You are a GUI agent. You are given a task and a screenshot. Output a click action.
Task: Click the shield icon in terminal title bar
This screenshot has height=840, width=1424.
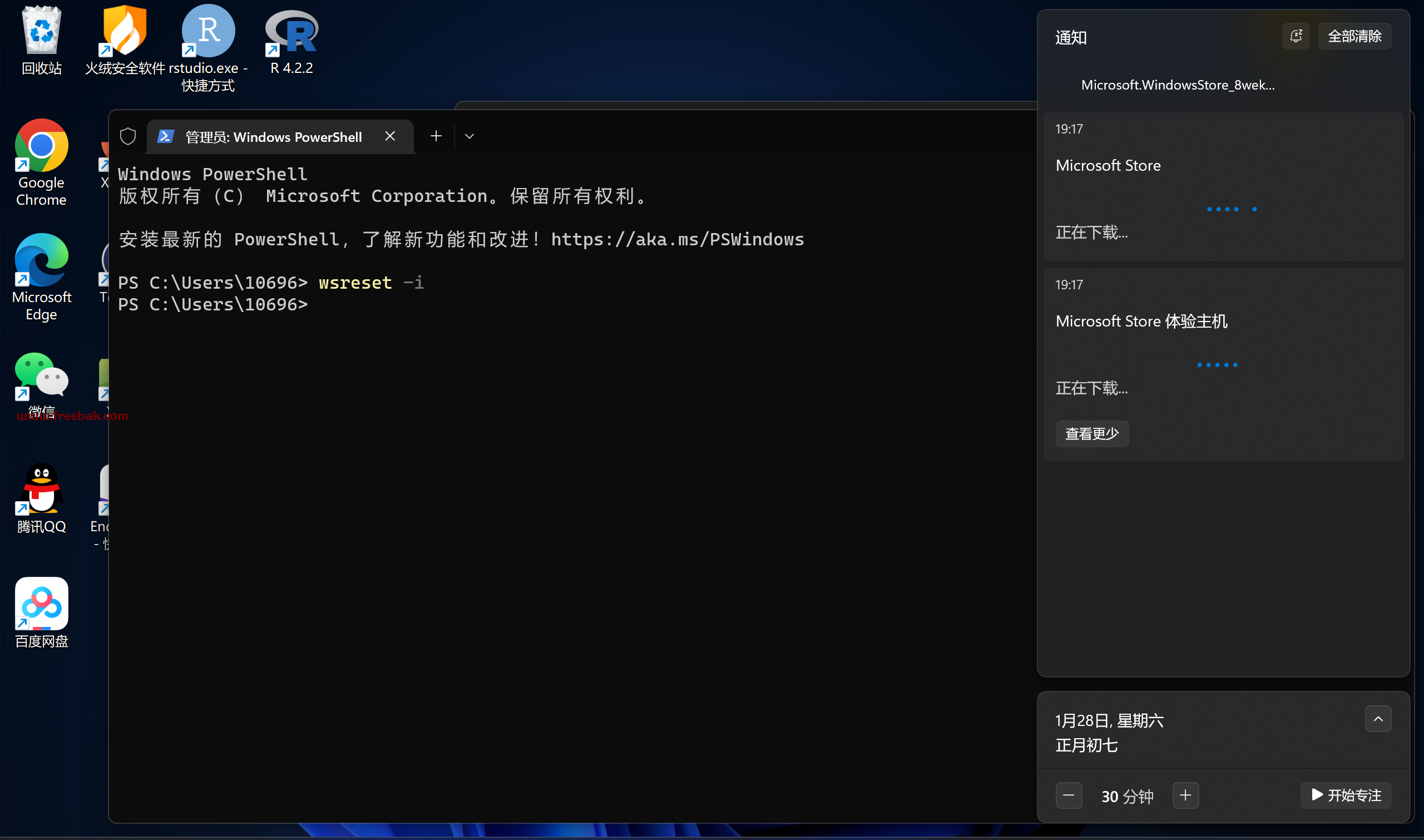click(128, 136)
